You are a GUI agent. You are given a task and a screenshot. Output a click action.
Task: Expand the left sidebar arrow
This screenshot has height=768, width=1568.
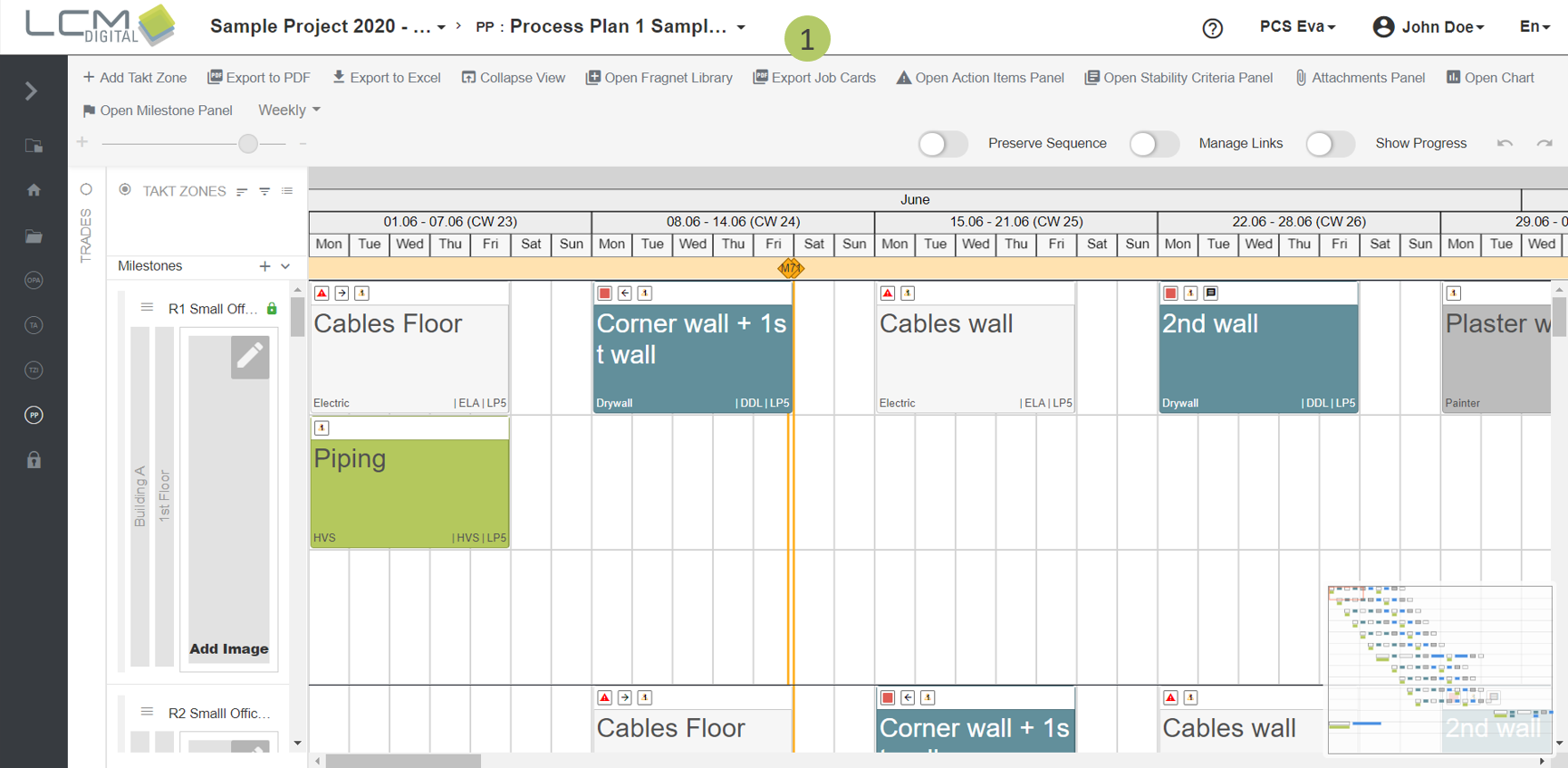(x=32, y=91)
